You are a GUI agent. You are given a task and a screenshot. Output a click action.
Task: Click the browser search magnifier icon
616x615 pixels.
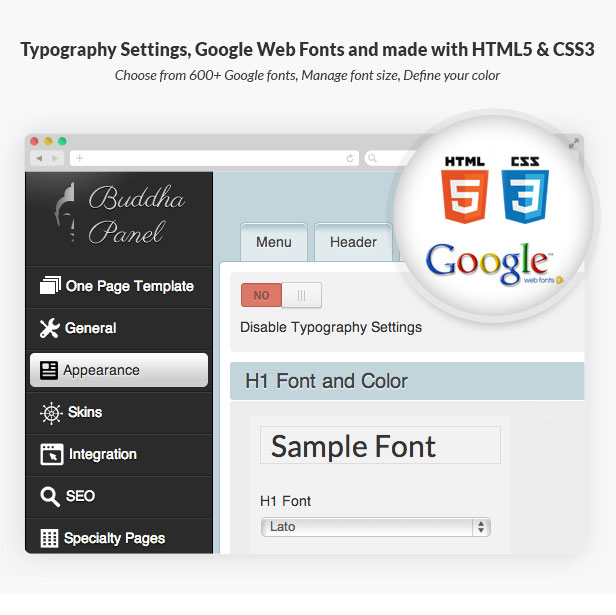pyautogui.click(x=372, y=158)
